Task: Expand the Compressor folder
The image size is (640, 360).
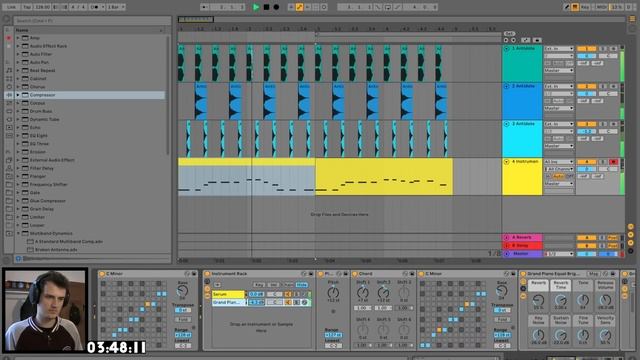Action: (18, 95)
